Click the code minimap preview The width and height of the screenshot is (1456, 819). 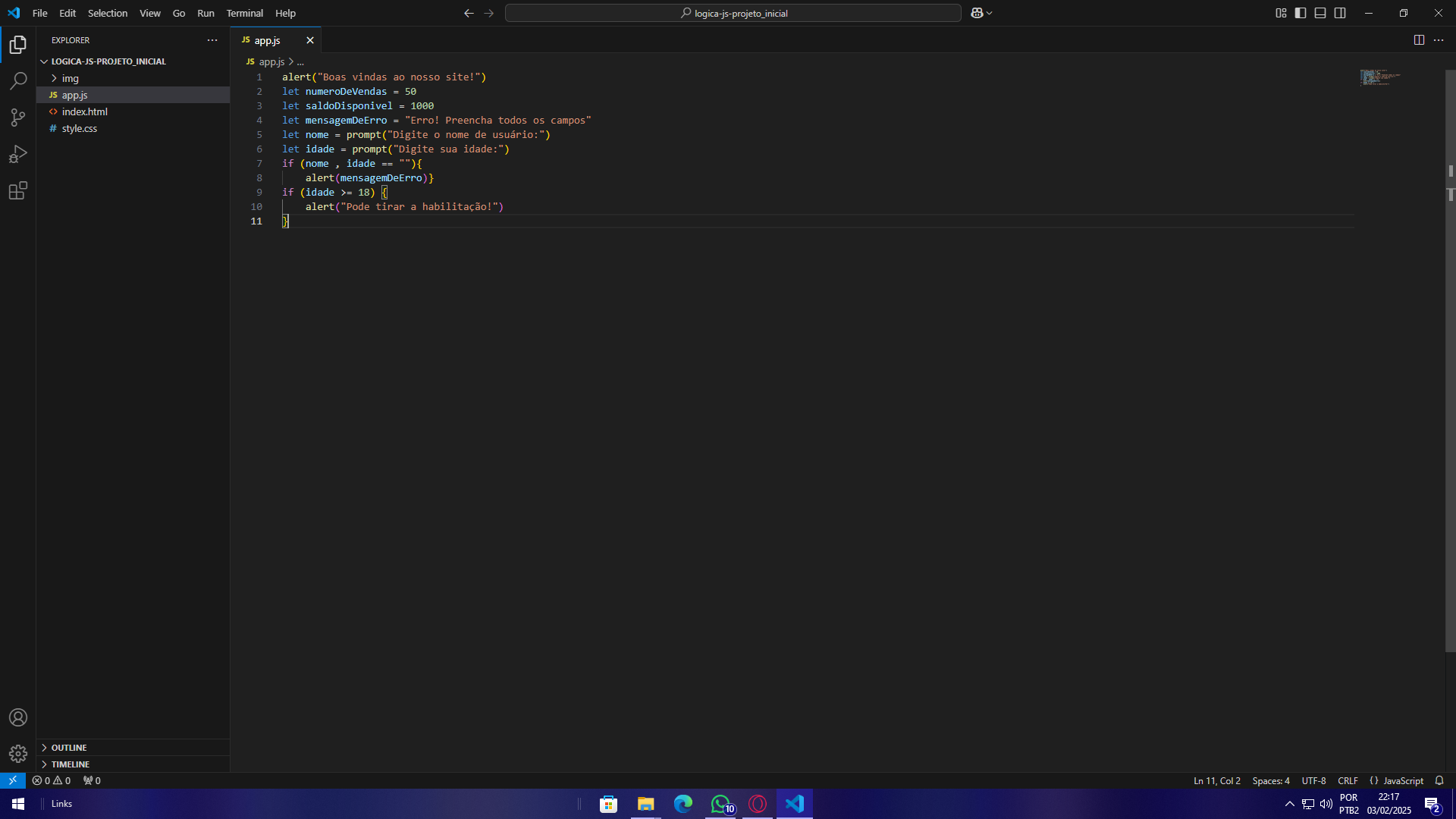pyautogui.click(x=1379, y=77)
